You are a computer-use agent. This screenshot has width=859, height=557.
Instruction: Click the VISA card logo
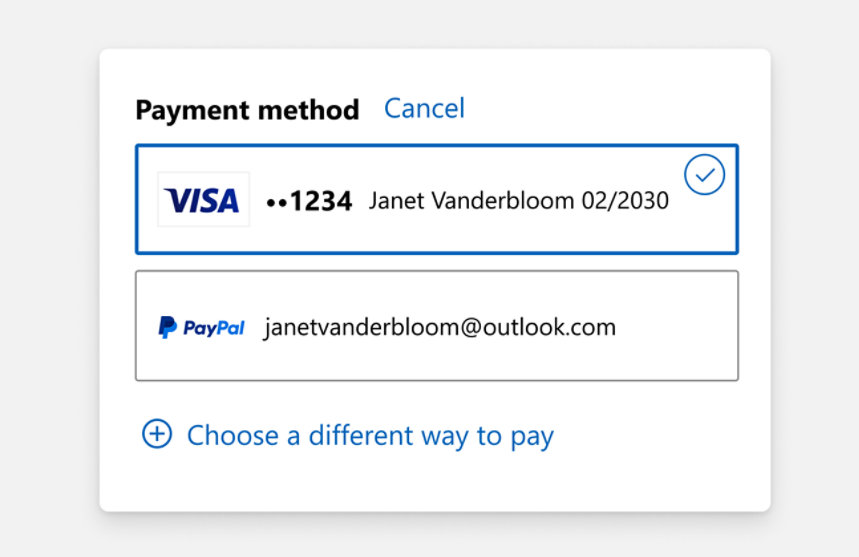203,200
